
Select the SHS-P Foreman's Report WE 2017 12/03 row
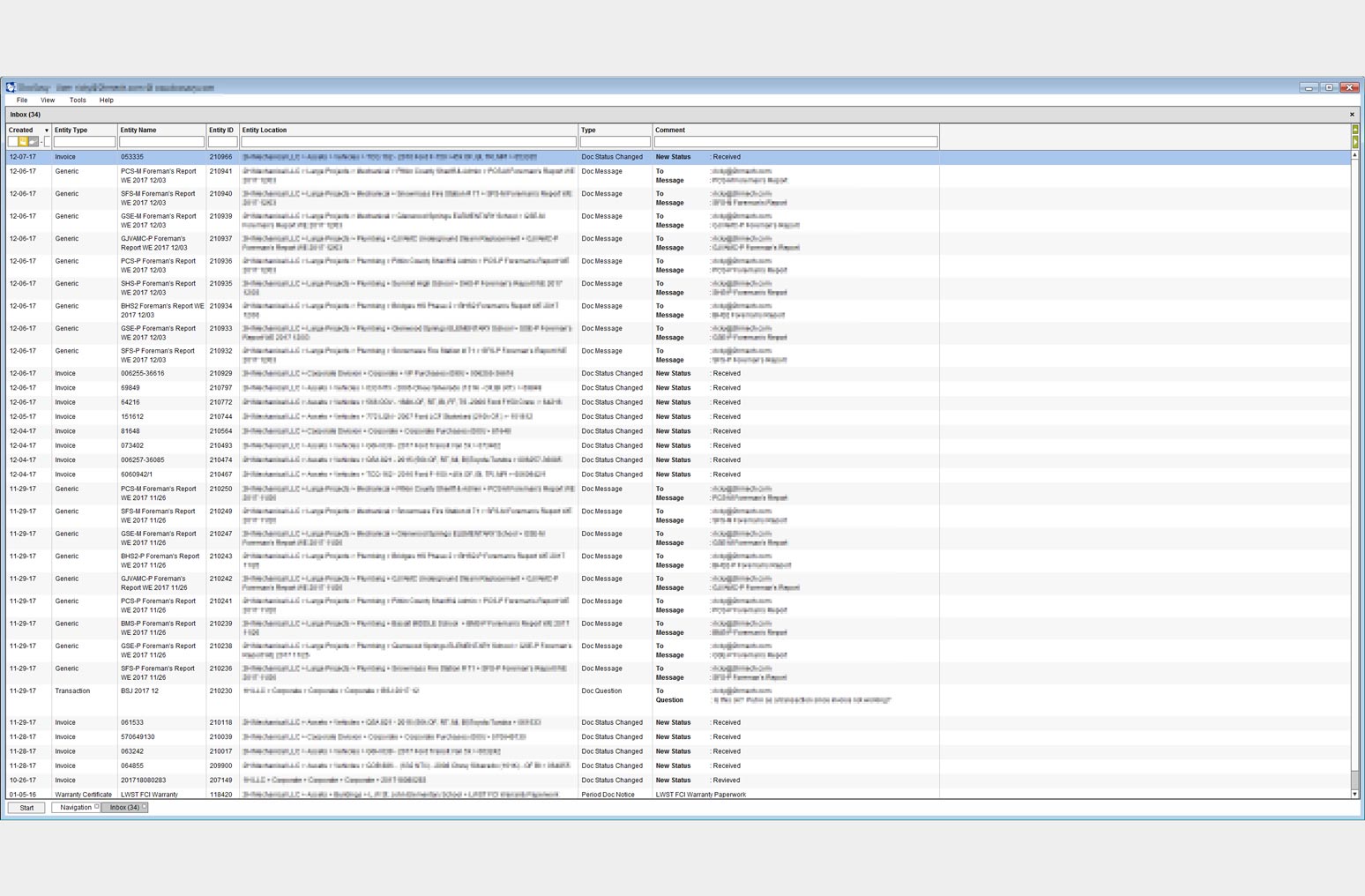(678, 288)
